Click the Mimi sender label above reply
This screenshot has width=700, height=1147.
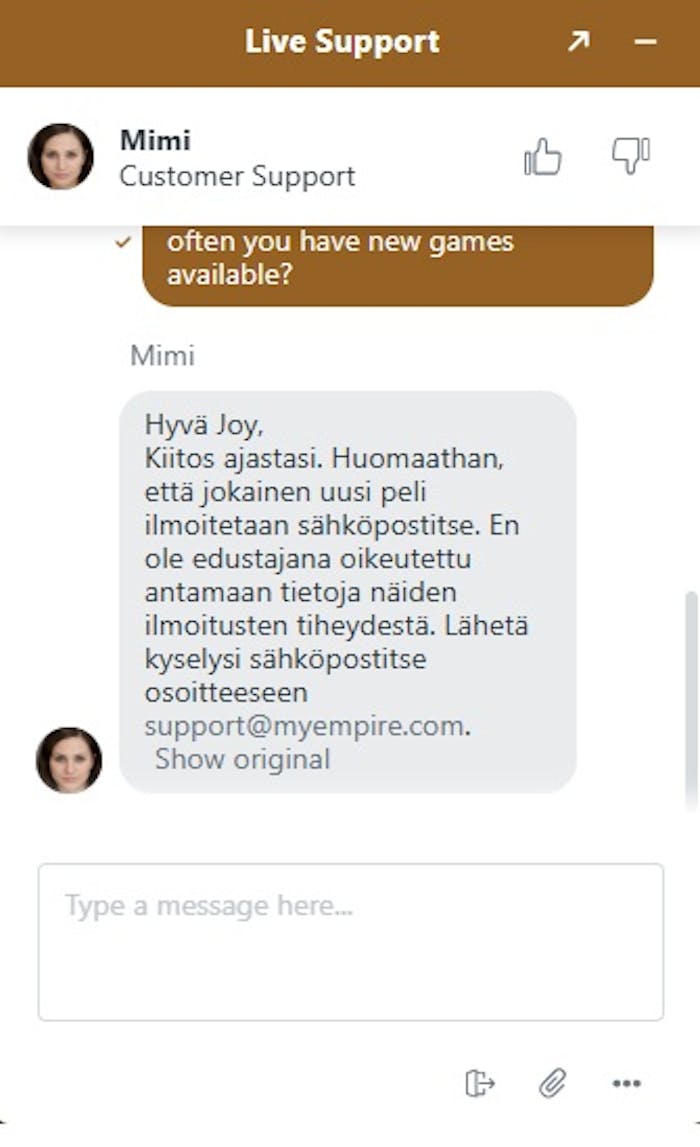click(x=162, y=356)
